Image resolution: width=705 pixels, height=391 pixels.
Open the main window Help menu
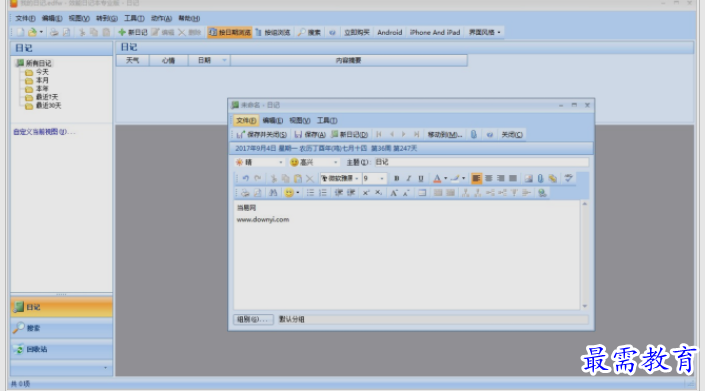click(x=189, y=18)
